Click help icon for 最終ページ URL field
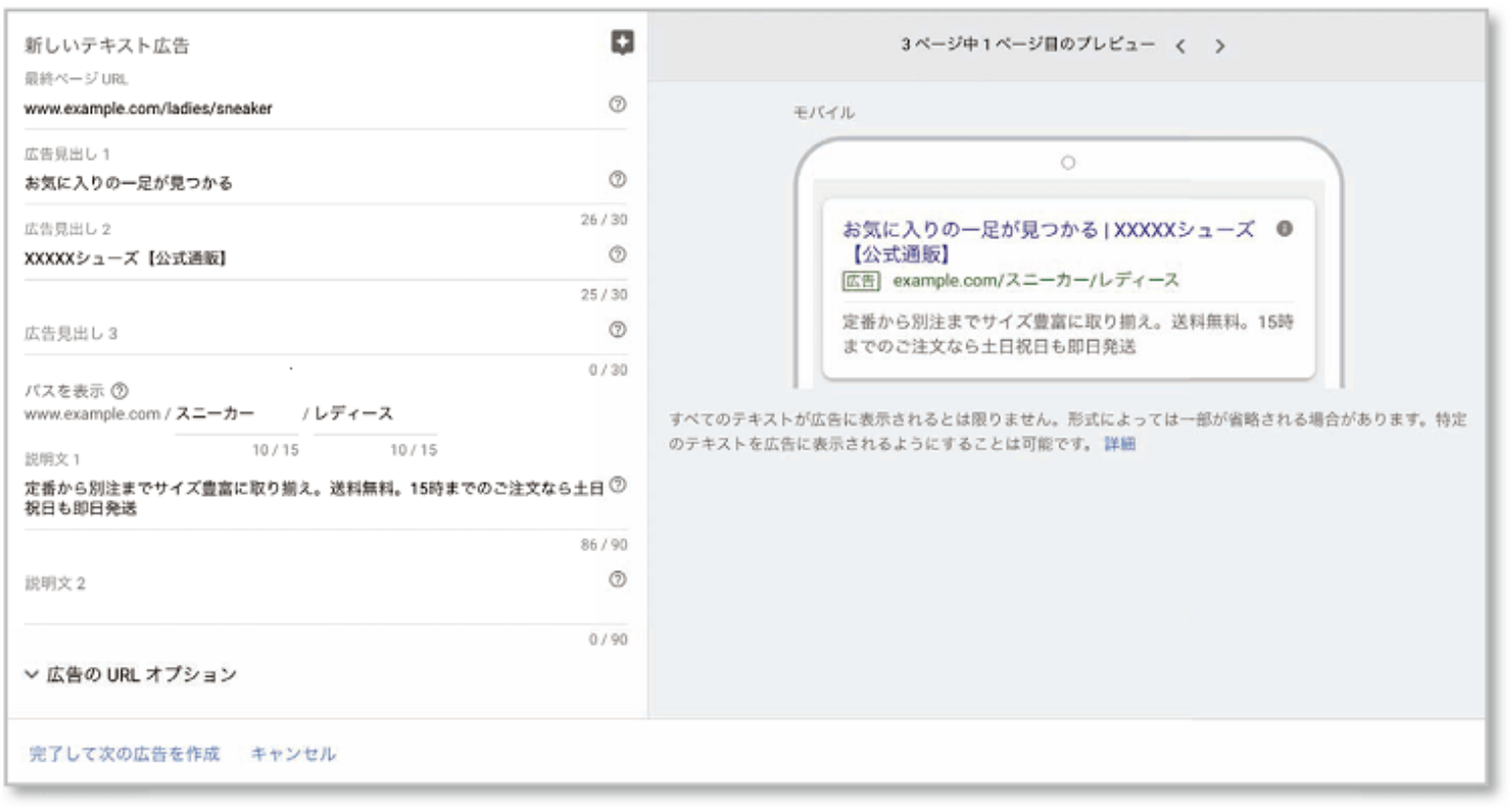Screen dimensions: 1512x809 coord(618,104)
